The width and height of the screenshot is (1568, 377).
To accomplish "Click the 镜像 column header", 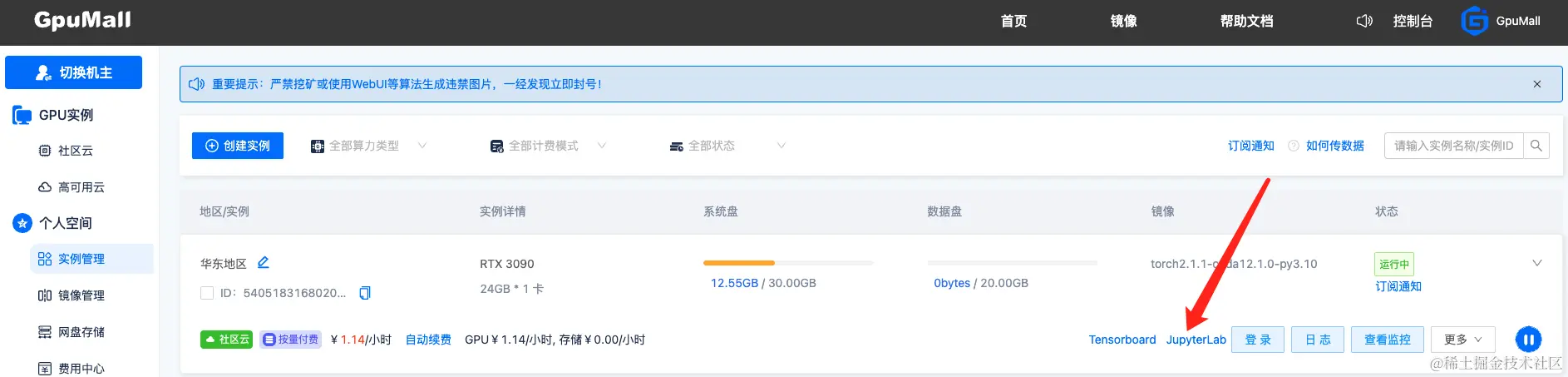I will tap(1163, 211).
